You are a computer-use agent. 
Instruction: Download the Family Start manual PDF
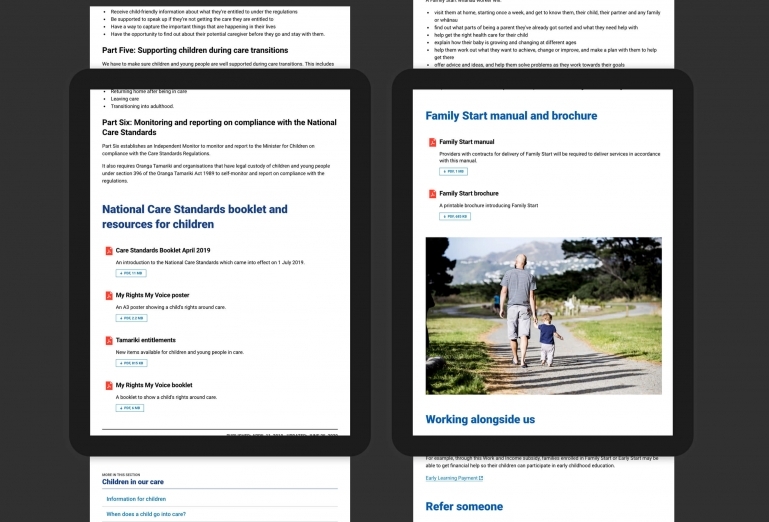pyautogui.click(x=453, y=172)
